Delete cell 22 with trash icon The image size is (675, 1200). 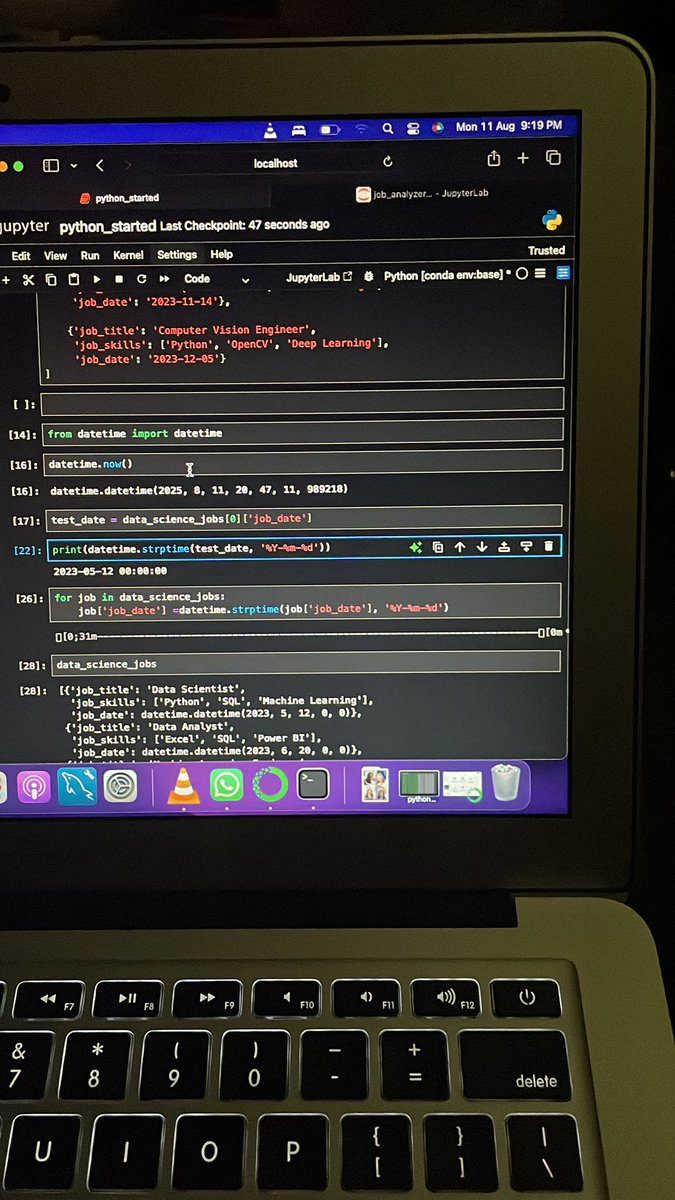click(x=548, y=546)
